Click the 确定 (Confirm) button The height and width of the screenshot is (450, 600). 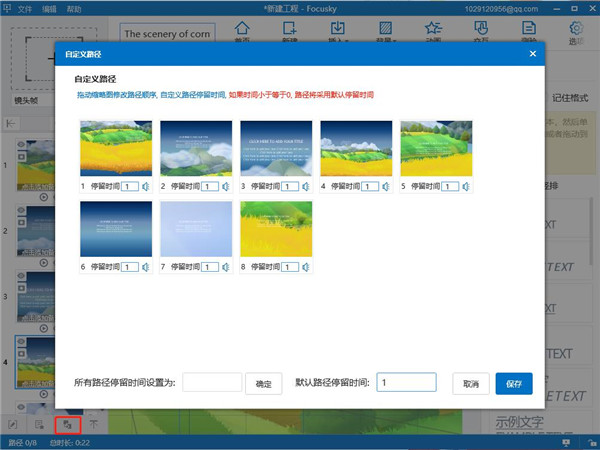pos(264,383)
